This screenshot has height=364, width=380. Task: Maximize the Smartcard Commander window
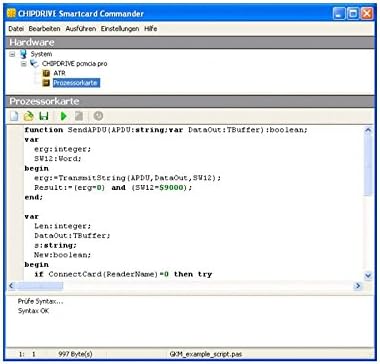[353, 14]
